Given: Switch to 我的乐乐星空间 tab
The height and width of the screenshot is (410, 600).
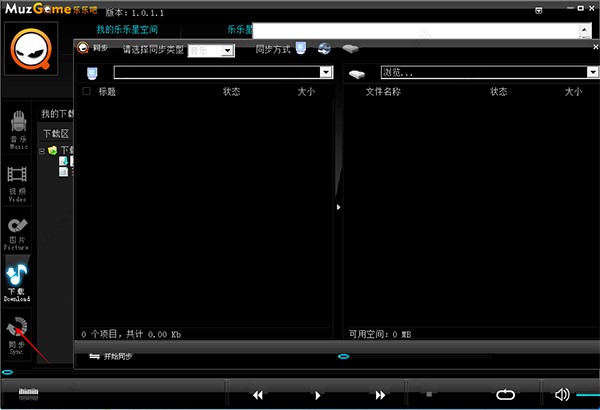Looking at the screenshot, I should [x=127, y=29].
